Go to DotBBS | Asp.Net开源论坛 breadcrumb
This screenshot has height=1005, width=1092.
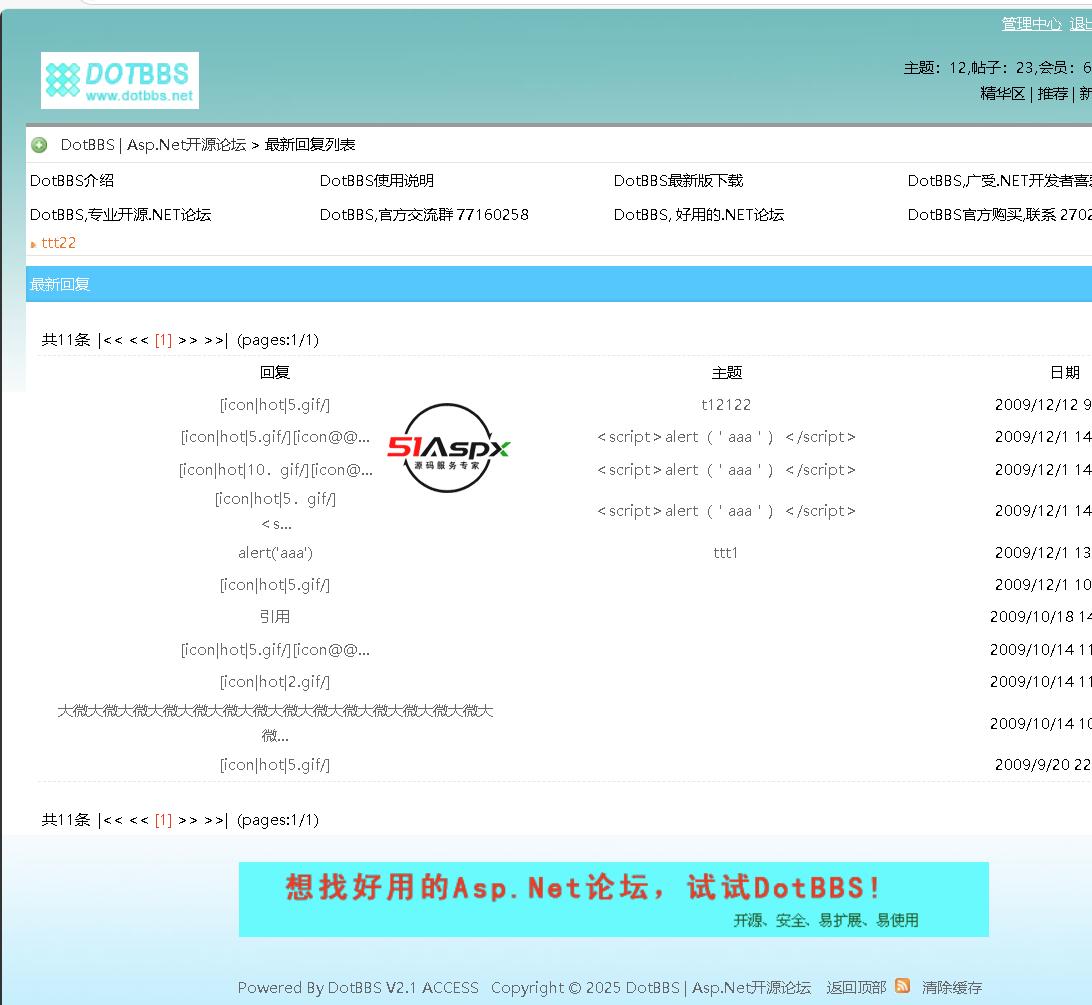[153, 145]
